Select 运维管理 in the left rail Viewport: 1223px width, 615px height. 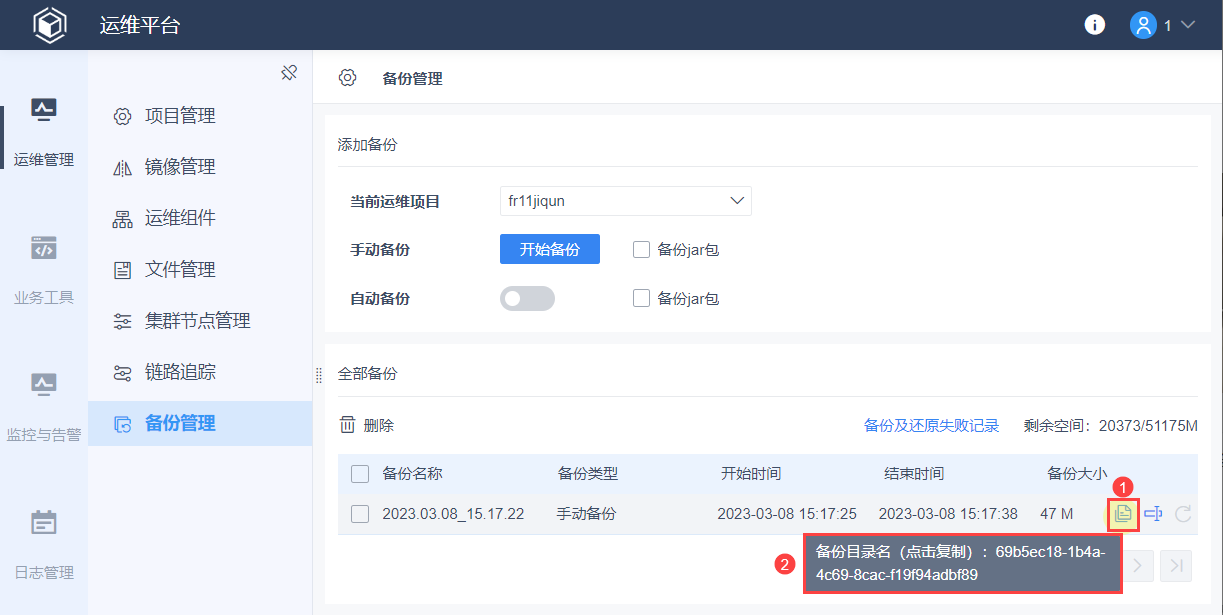pos(44,132)
